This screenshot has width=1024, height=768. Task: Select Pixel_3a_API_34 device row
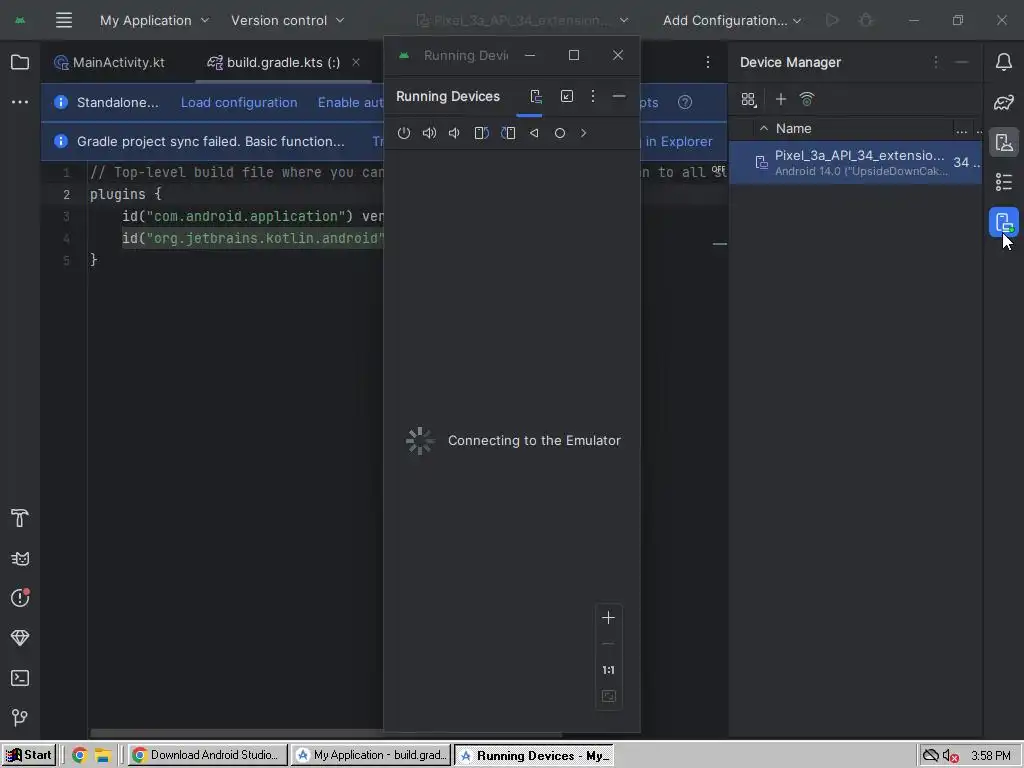tap(855, 163)
